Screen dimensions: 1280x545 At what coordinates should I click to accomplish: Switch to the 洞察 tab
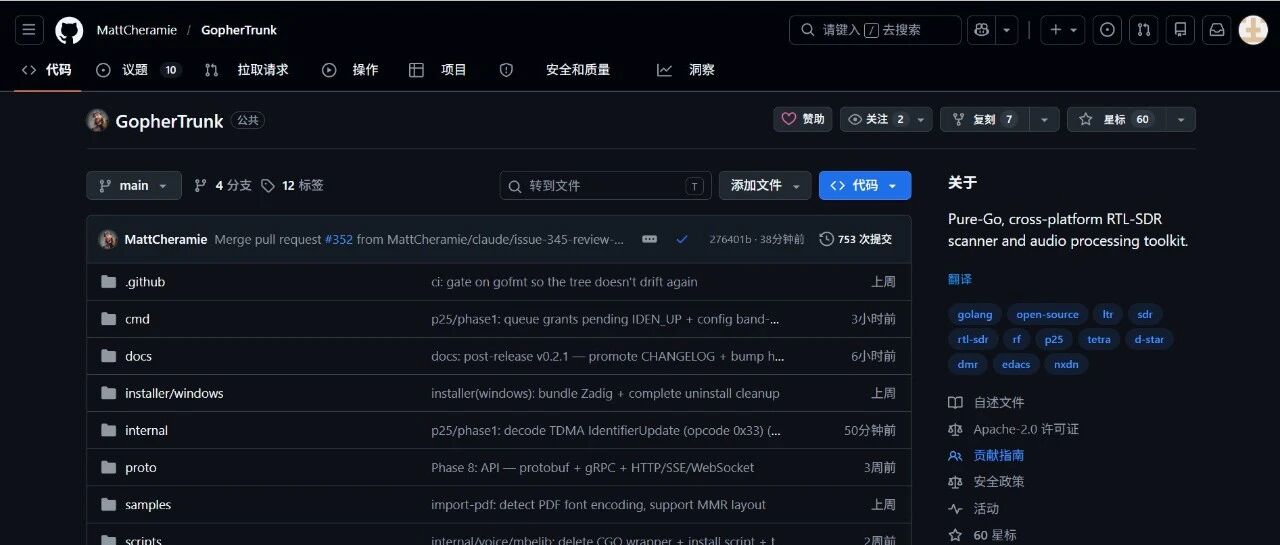coord(686,70)
